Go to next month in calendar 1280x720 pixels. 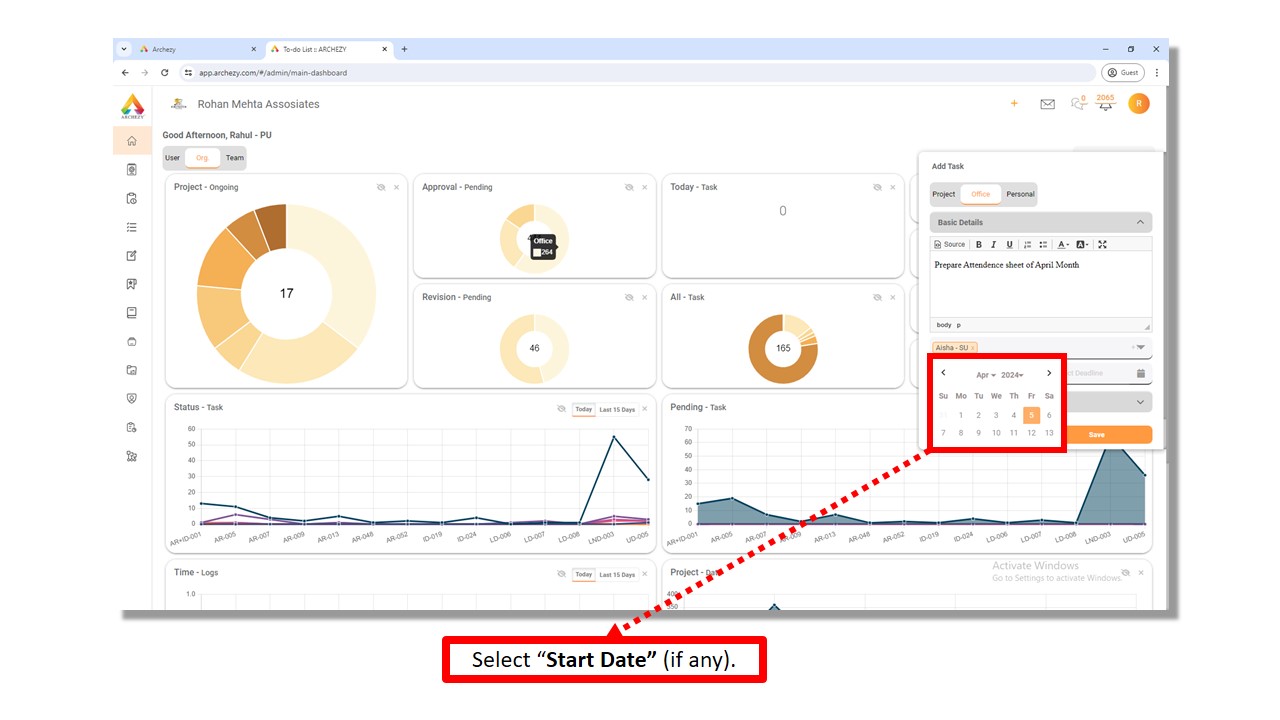pos(1049,373)
